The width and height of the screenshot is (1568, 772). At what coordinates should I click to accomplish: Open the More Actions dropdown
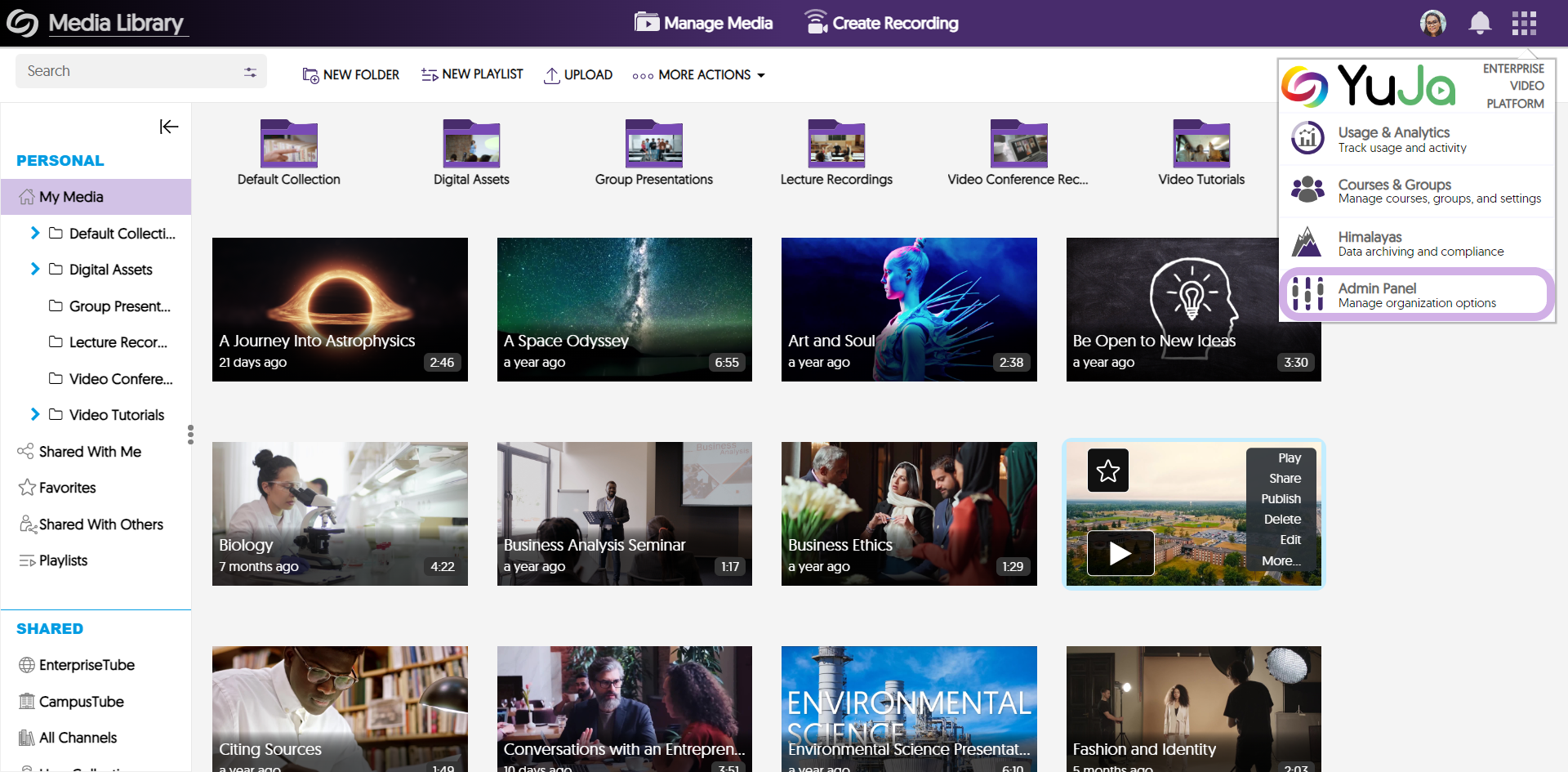point(699,75)
